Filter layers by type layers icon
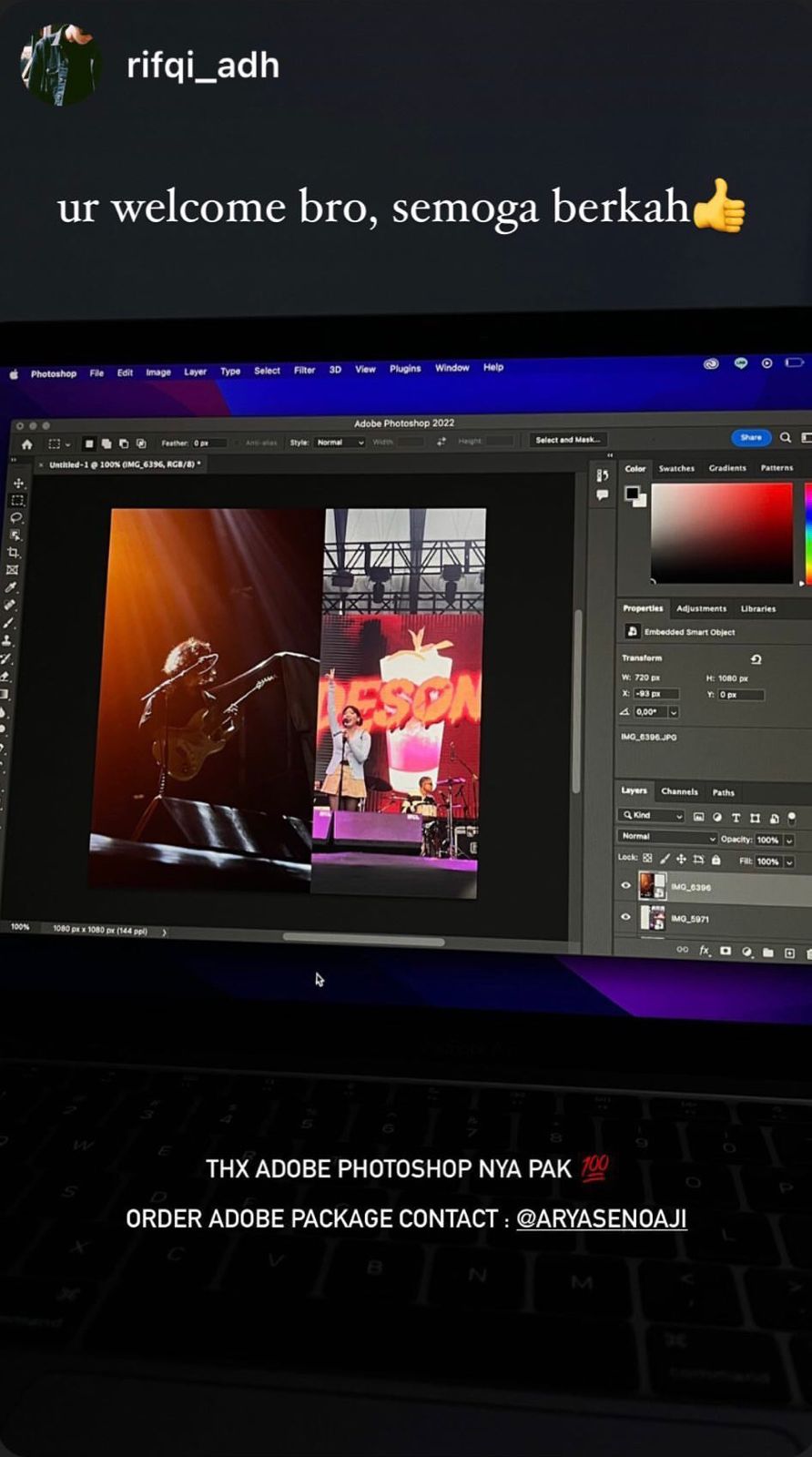The height and width of the screenshot is (1457, 812). 736,818
